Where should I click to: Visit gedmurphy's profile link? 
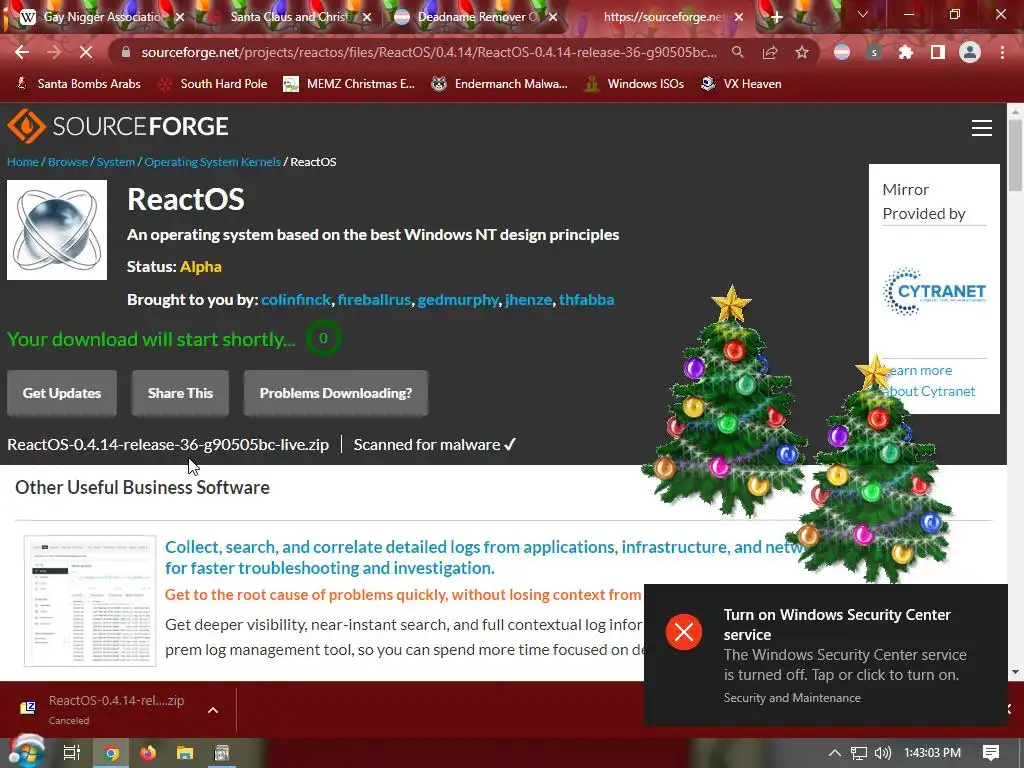[x=458, y=300]
